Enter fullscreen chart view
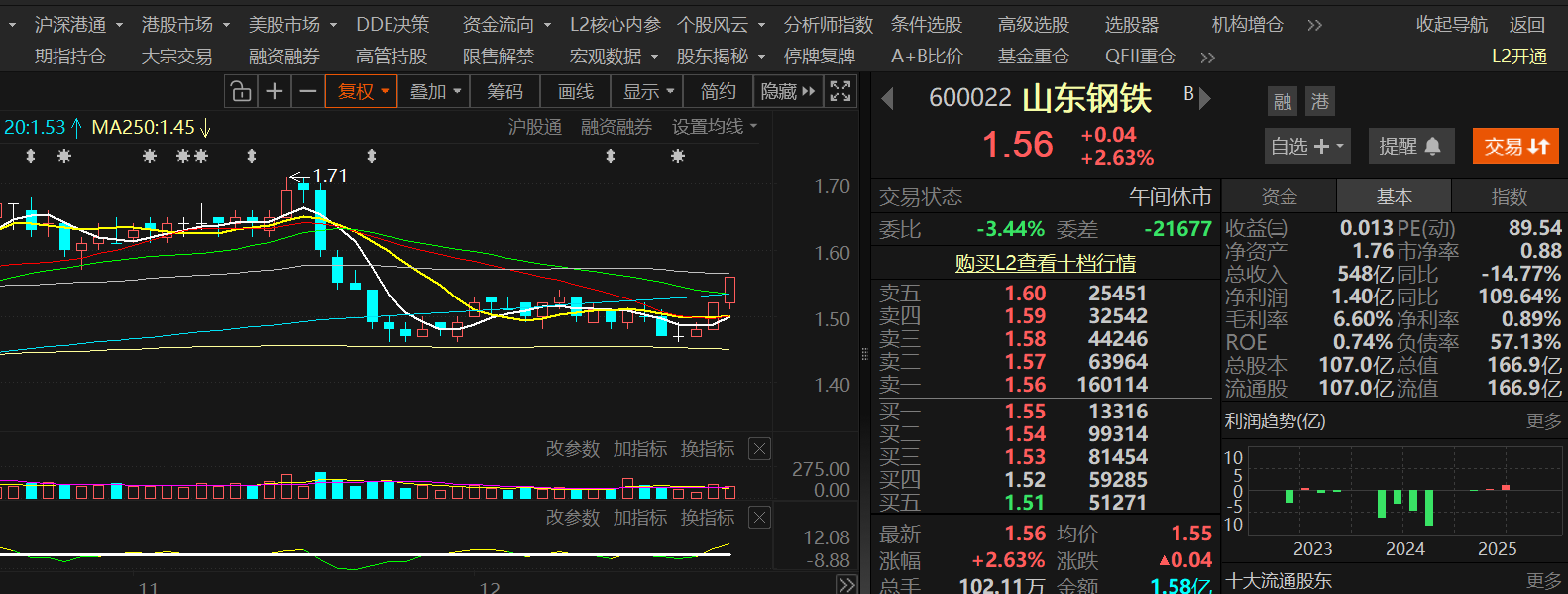Screen dimensions: 1568x594 click(840, 92)
